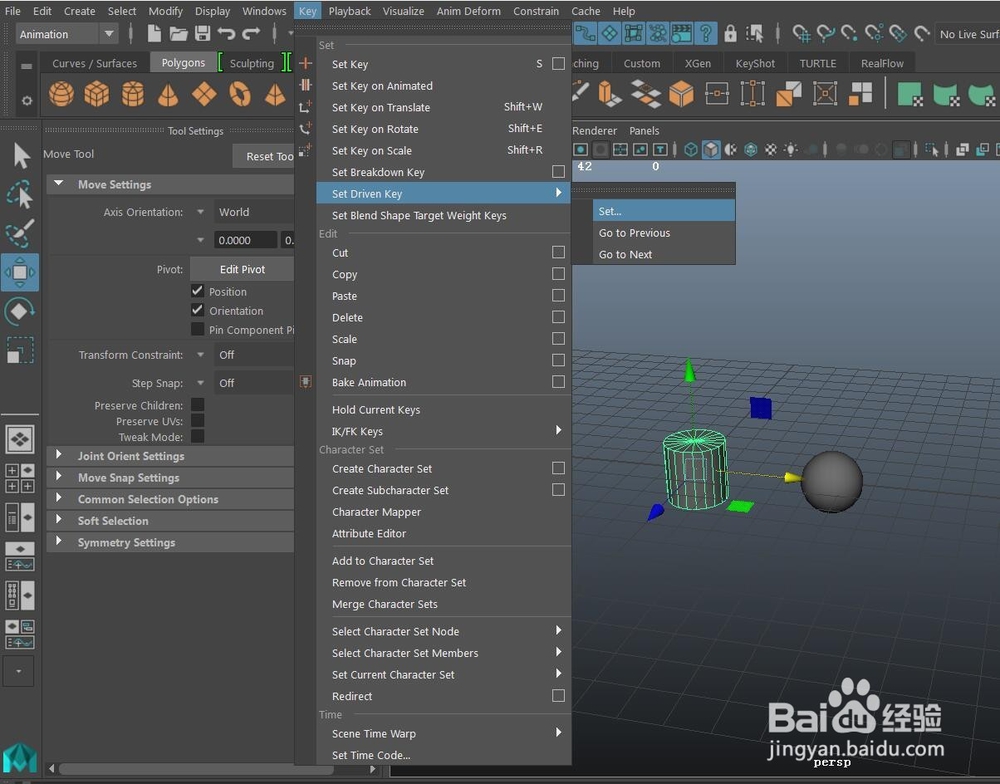Open Scene Time Warp submenu
1000x784 pixels.
pyautogui.click(x=444, y=734)
